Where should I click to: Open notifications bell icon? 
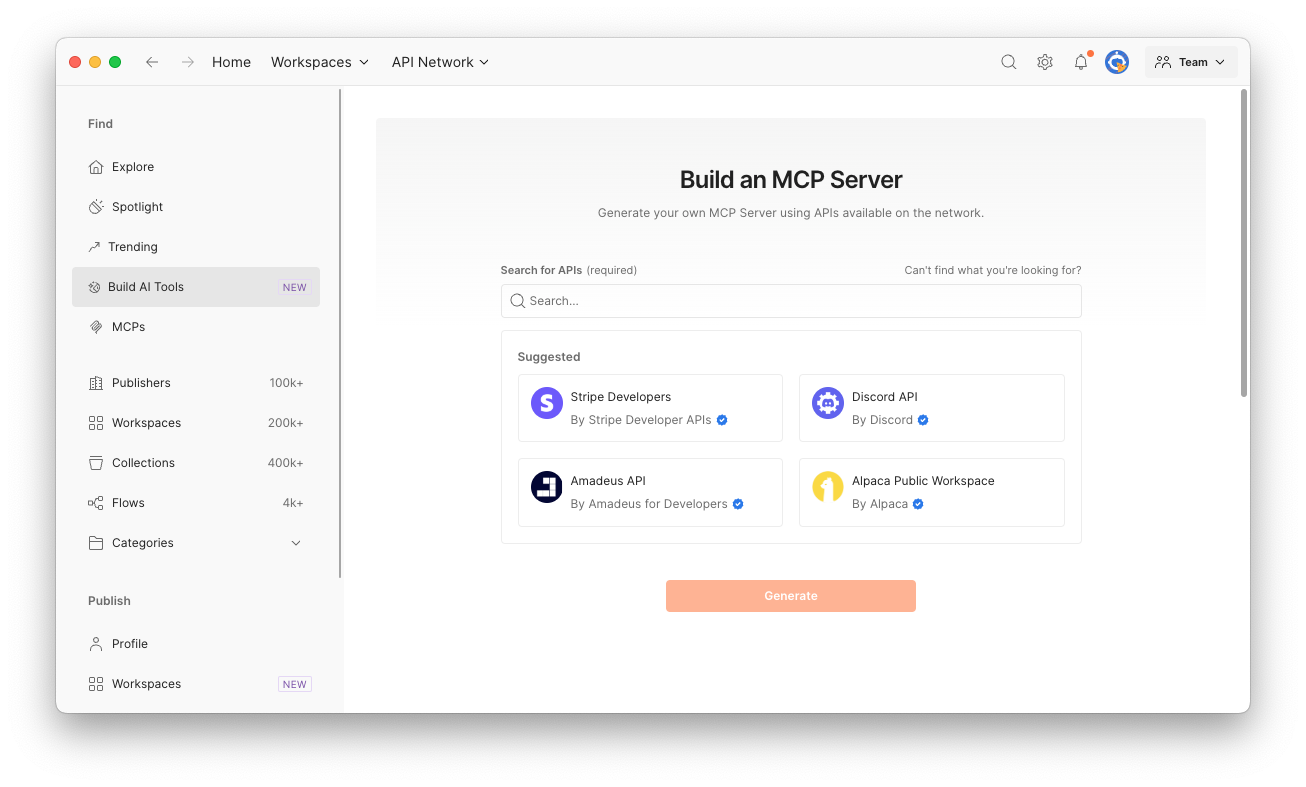[x=1081, y=62]
